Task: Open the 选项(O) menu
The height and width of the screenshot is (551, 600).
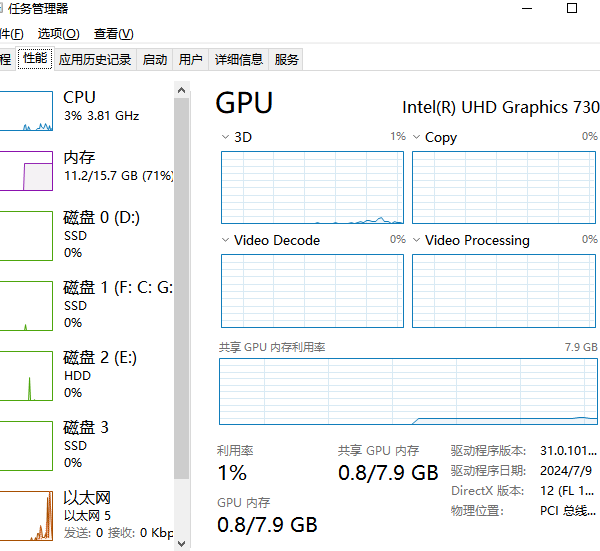Action: (x=59, y=34)
